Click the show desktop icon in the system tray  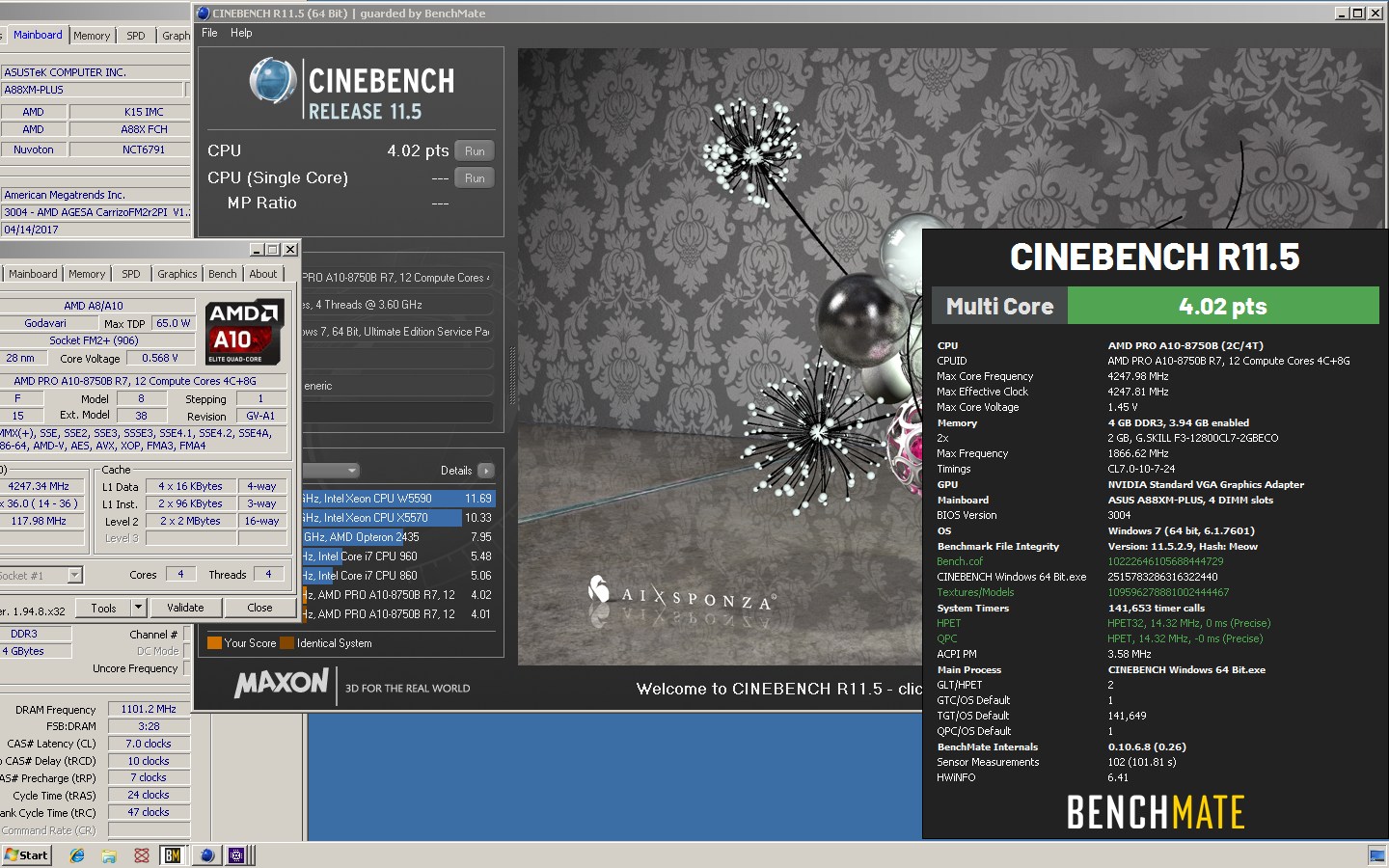[1376, 855]
